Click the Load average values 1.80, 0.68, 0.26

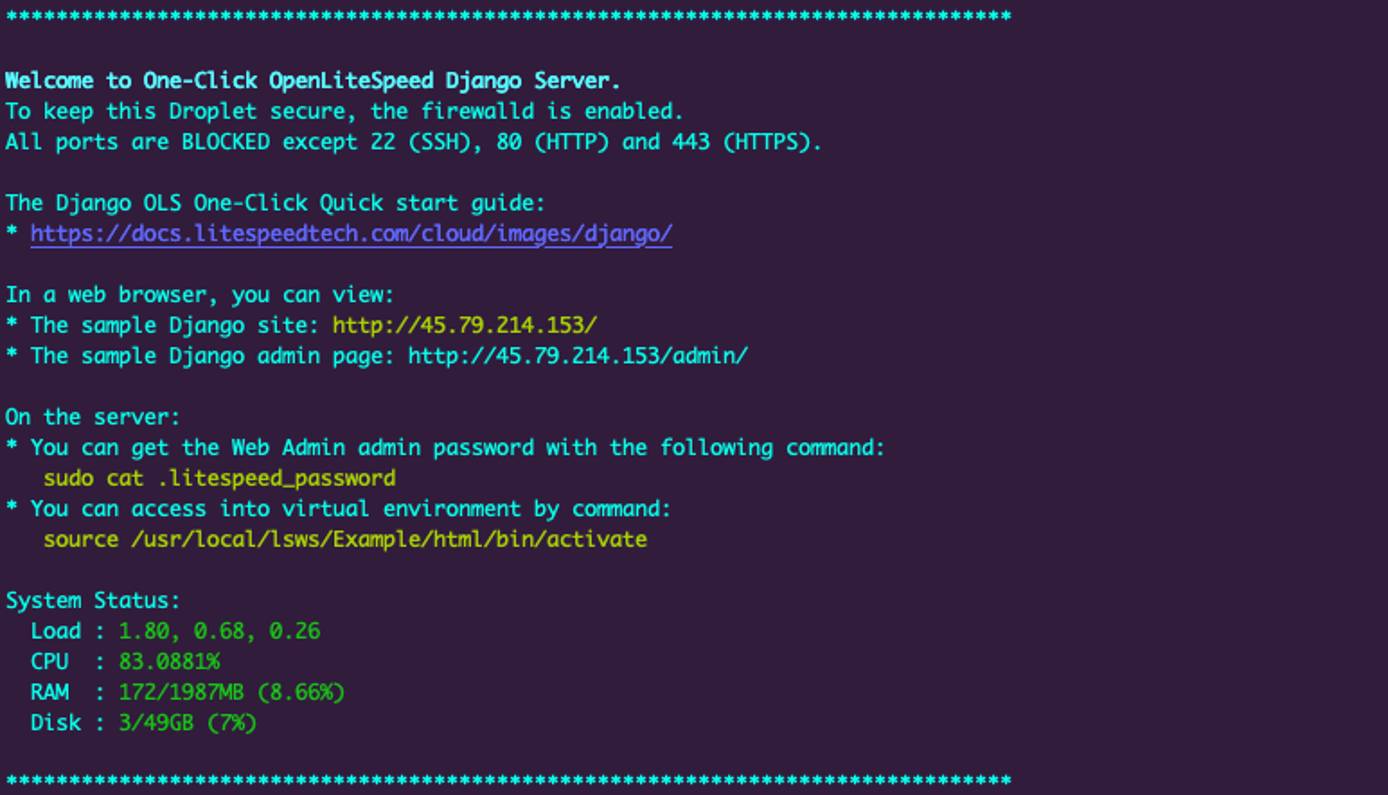[x=219, y=631]
